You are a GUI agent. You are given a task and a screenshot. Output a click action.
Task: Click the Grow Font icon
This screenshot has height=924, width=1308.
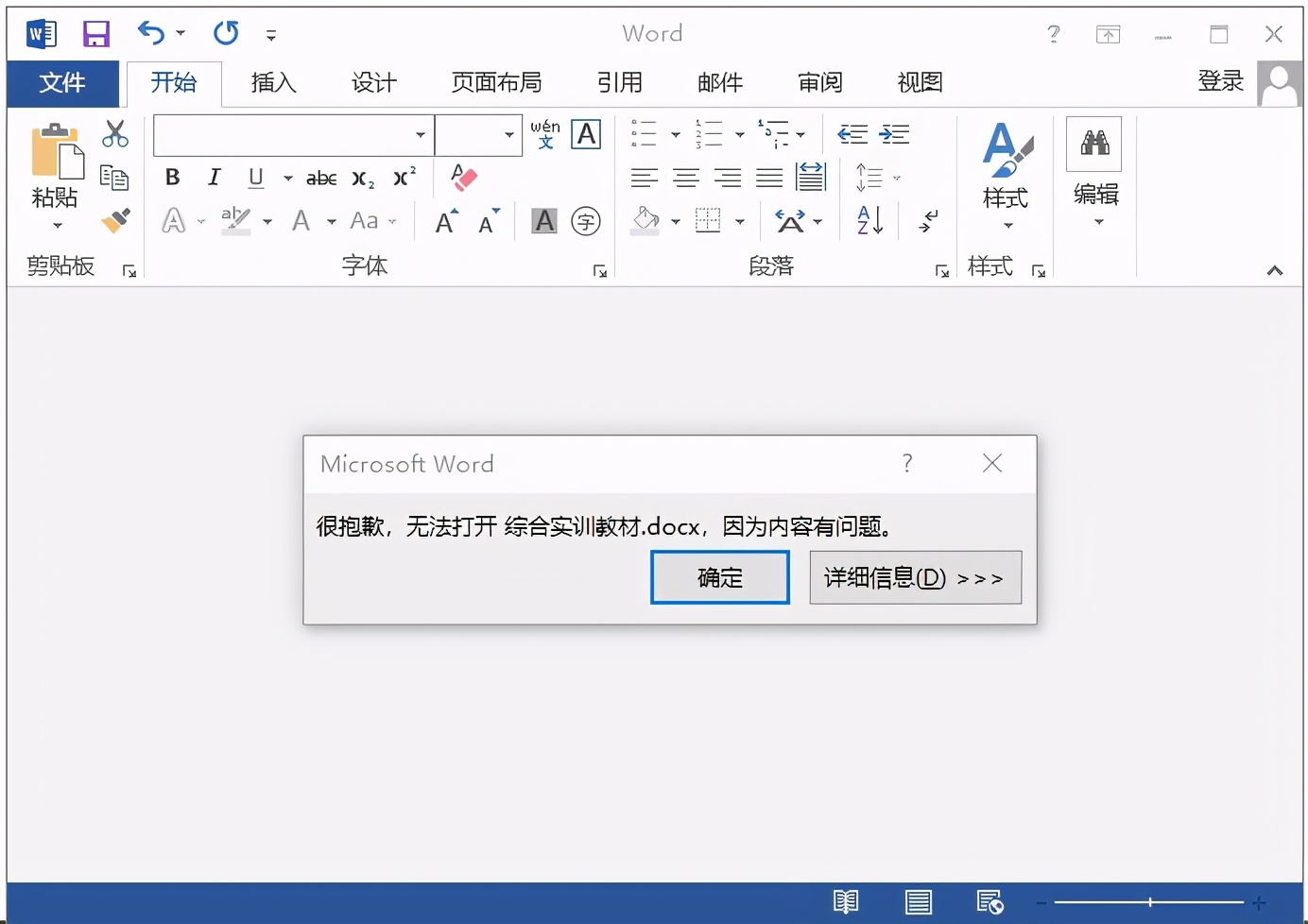(446, 221)
